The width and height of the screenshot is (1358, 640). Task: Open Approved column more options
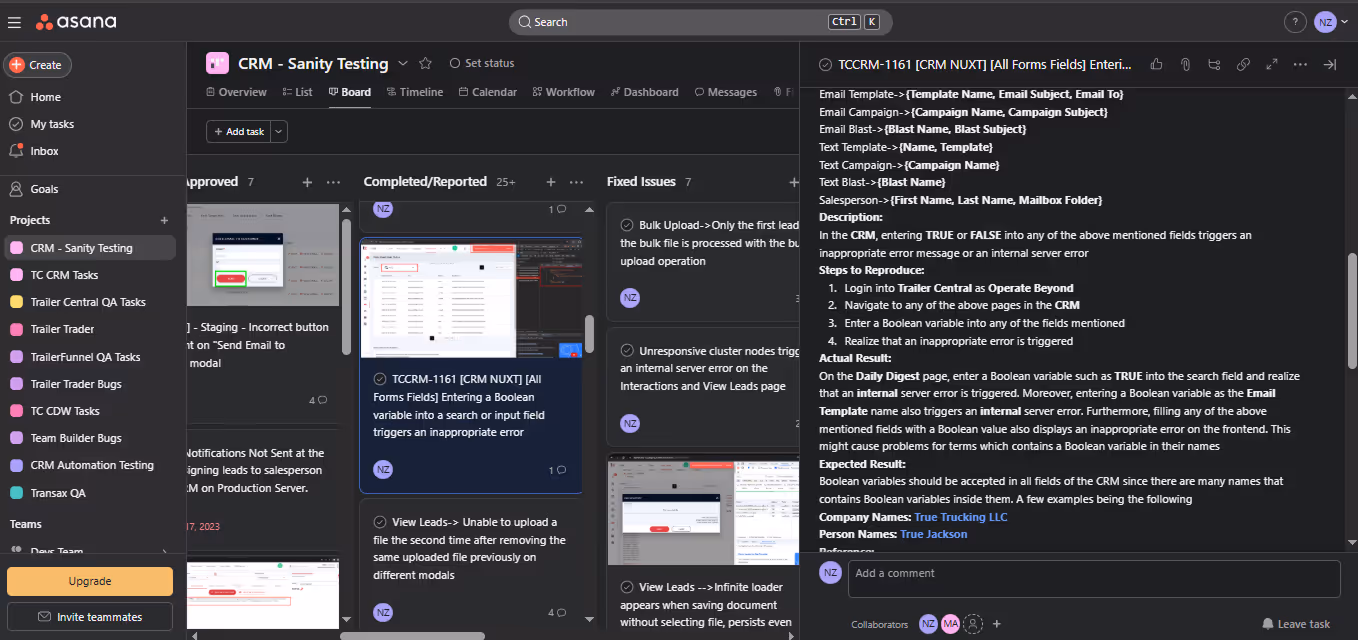tap(334, 182)
